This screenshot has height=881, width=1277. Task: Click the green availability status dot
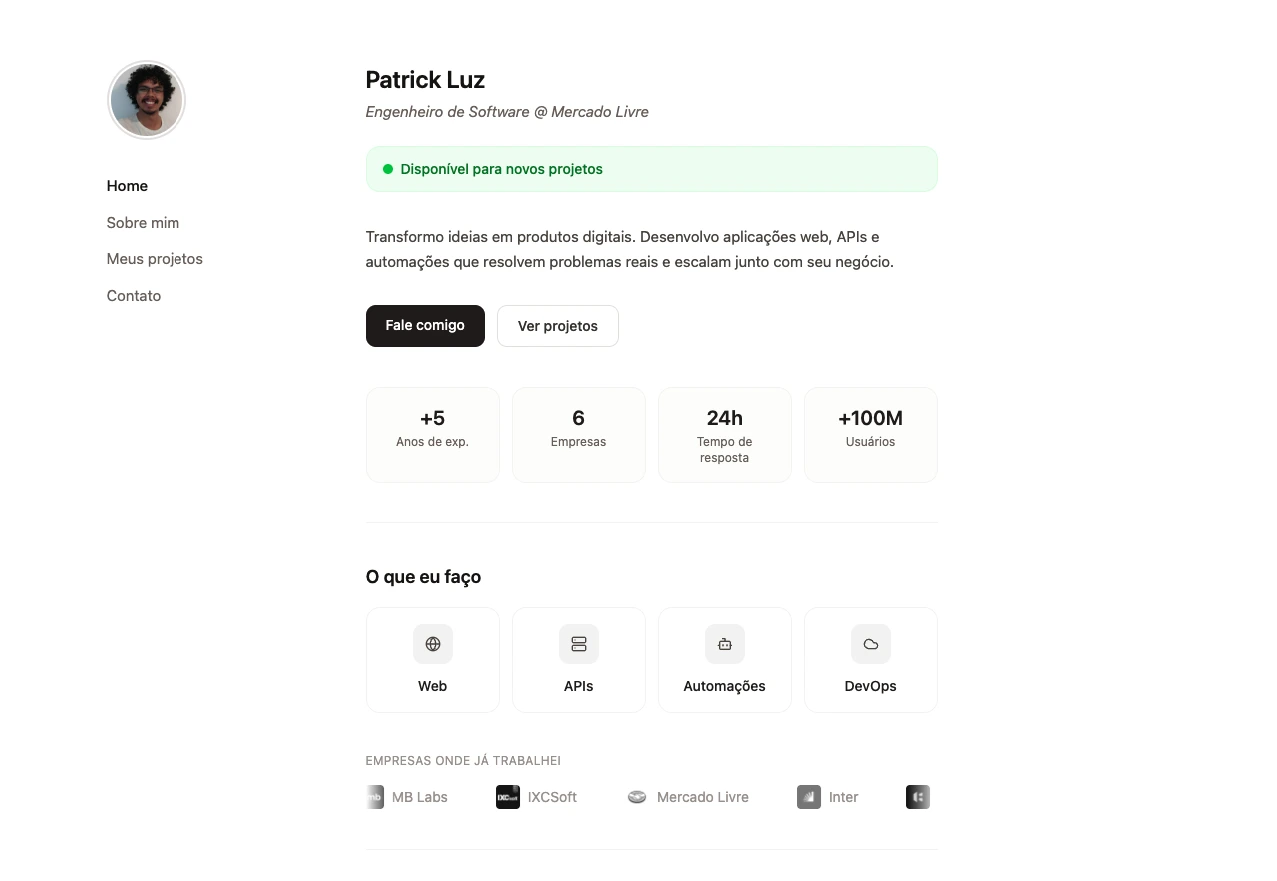point(387,169)
